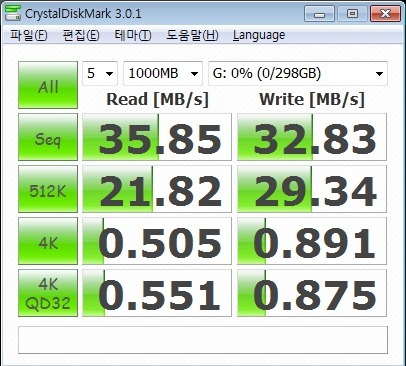Click the empty comment field at bottom
Screen dimensions: 406x366
click(x=203, y=340)
